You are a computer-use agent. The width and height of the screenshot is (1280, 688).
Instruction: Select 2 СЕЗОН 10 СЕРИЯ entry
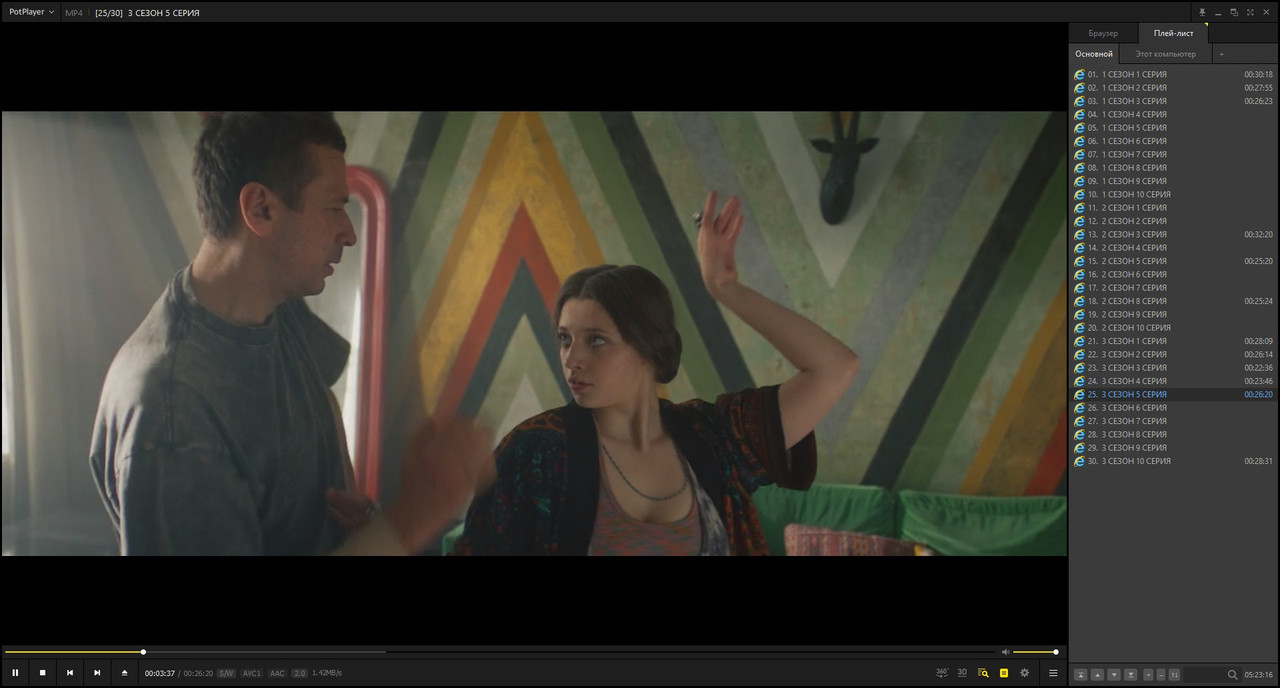click(x=1173, y=328)
